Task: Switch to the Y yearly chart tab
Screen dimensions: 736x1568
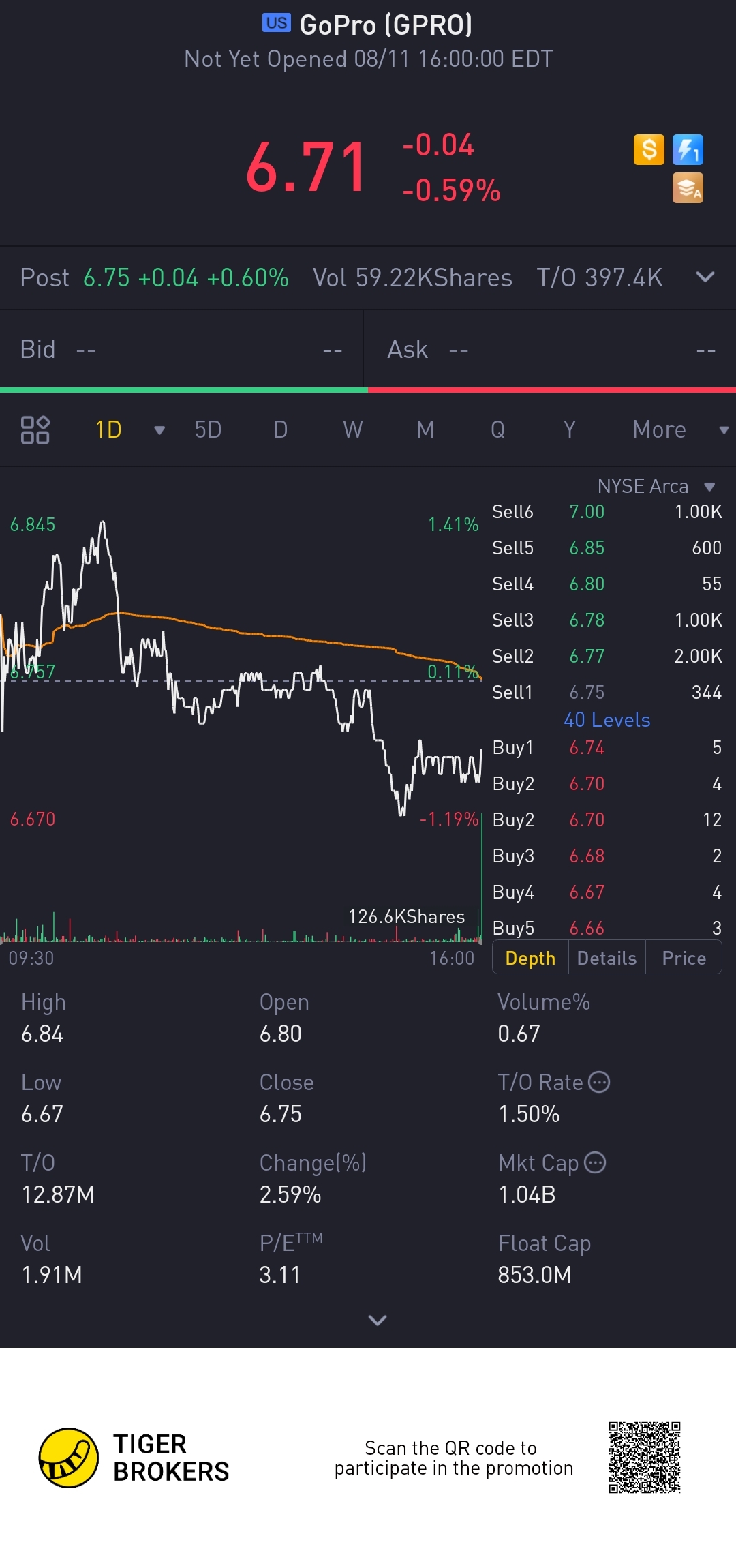Action: click(570, 429)
